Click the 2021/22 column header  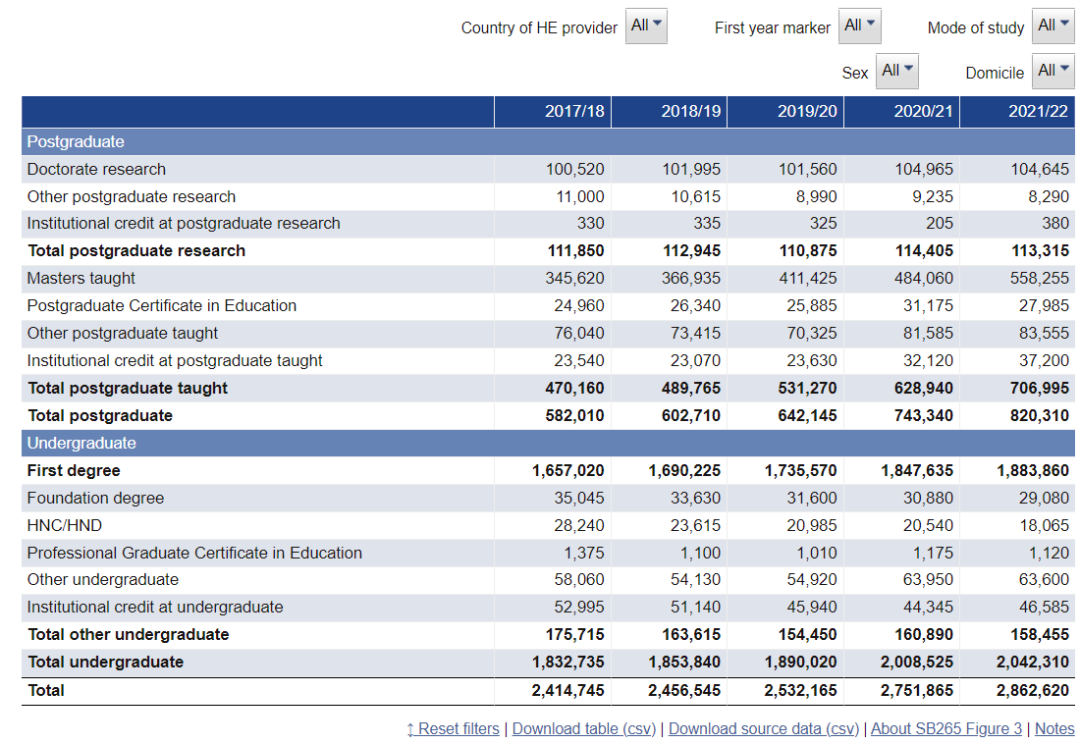point(1017,112)
